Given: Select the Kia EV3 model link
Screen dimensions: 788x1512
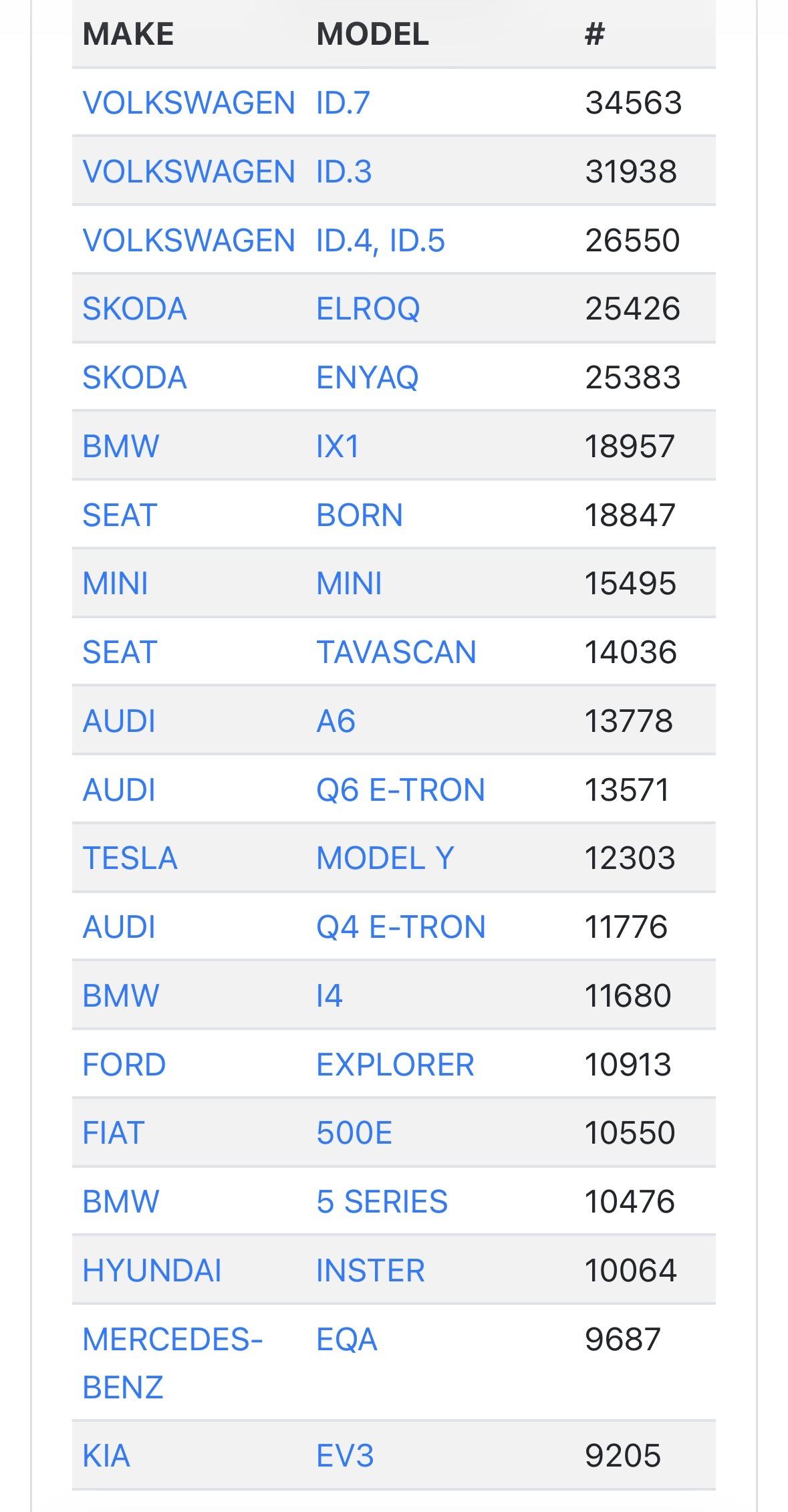Looking at the screenshot, I should (345, 1456).
